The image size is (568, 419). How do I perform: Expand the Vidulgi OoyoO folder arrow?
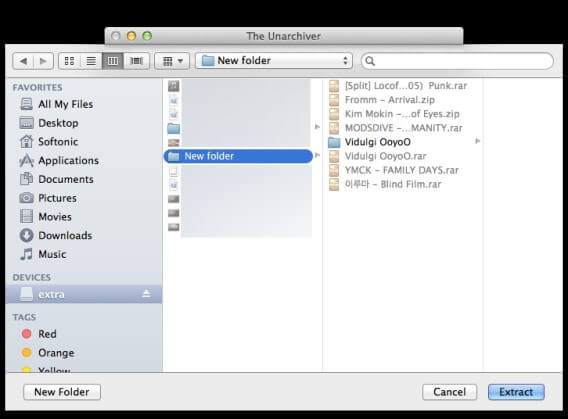coord(477,141)
